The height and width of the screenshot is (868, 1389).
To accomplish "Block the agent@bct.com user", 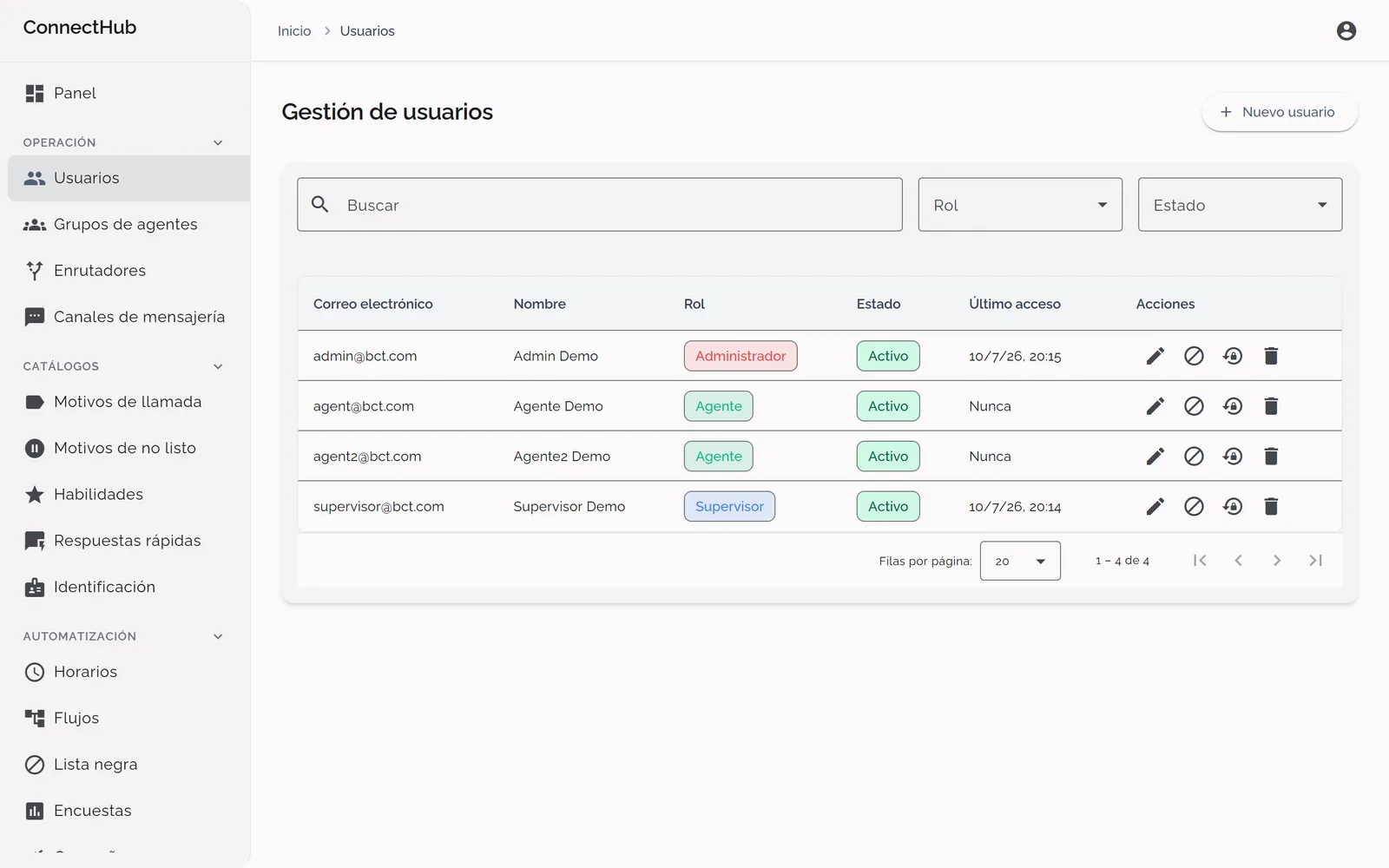I will coord(1194,406).
